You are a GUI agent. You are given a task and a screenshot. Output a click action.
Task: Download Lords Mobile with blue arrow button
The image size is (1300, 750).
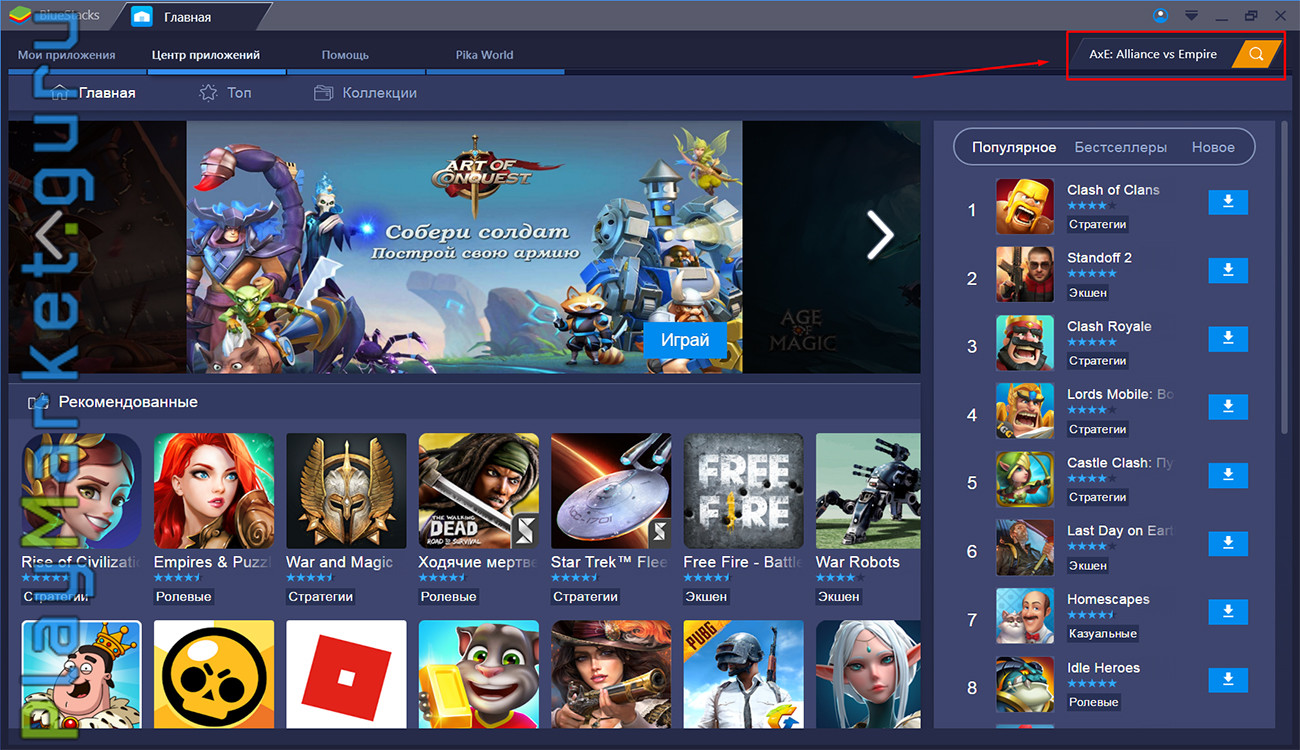pyautogui.click(x=1228, y=407)
